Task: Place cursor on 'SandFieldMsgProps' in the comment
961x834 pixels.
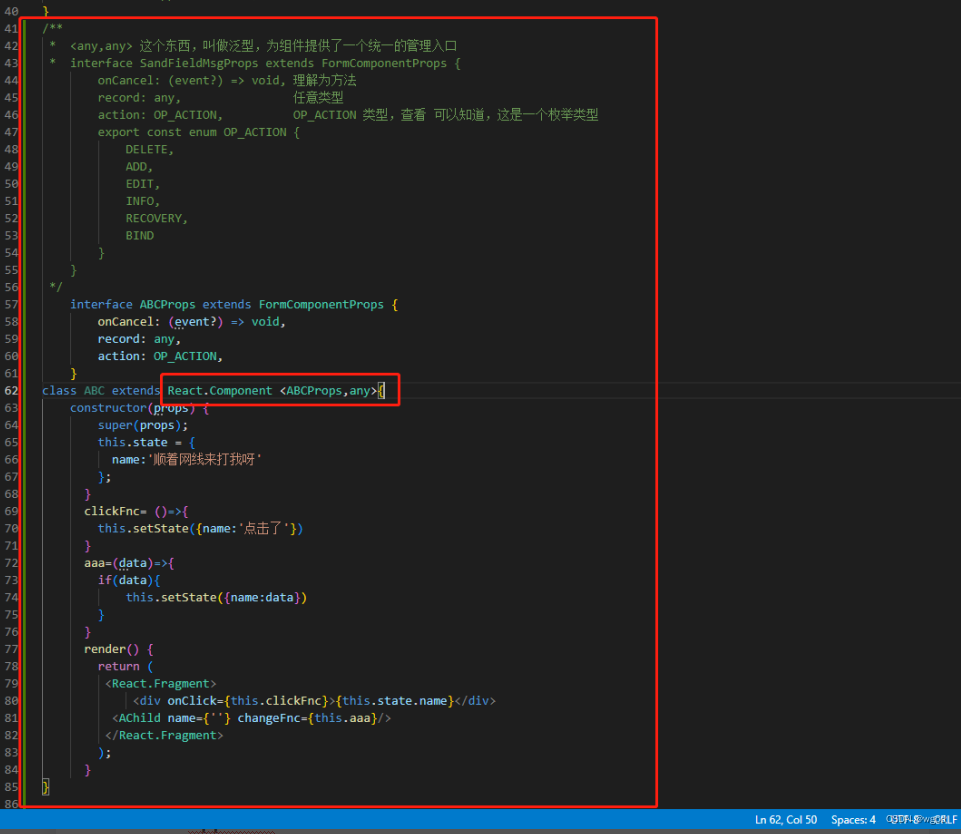Action: [199, 63]
